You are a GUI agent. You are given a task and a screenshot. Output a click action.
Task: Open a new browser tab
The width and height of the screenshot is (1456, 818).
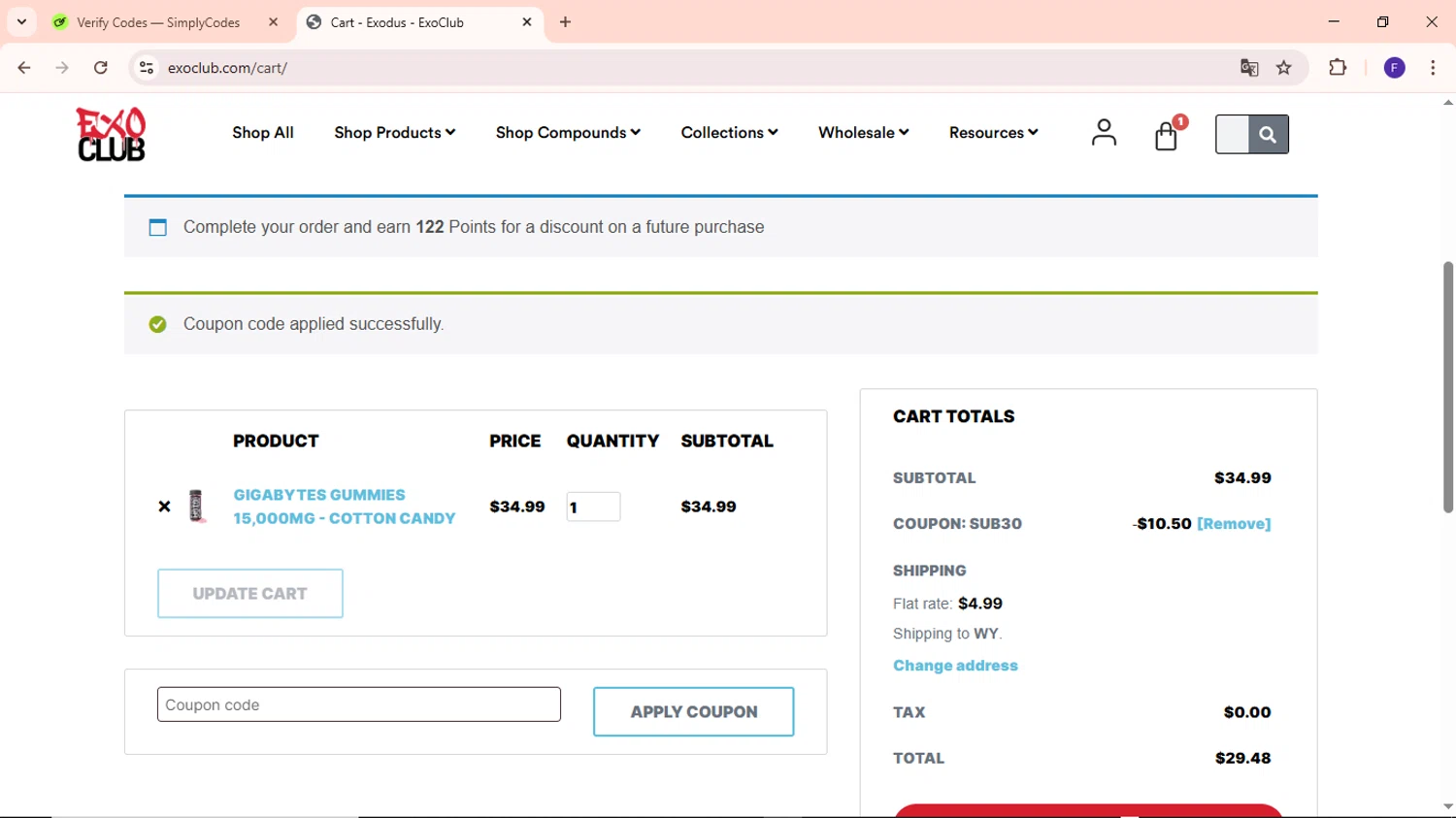pos(566,22)
